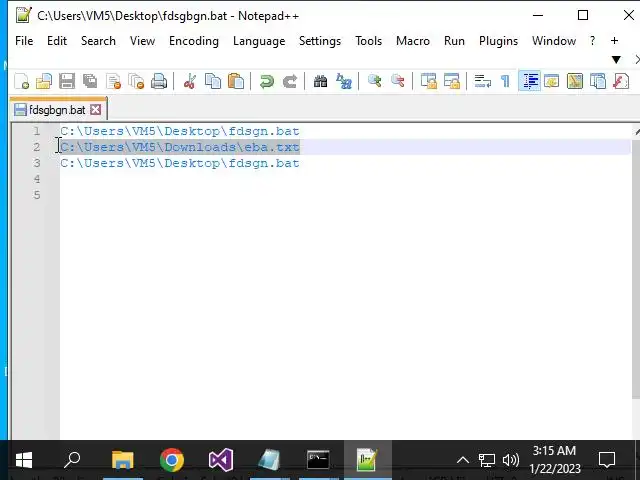Show hidden tray icons chevron
Screen dimensions: 640x480
pyautogui.click(x=462, y=460)
